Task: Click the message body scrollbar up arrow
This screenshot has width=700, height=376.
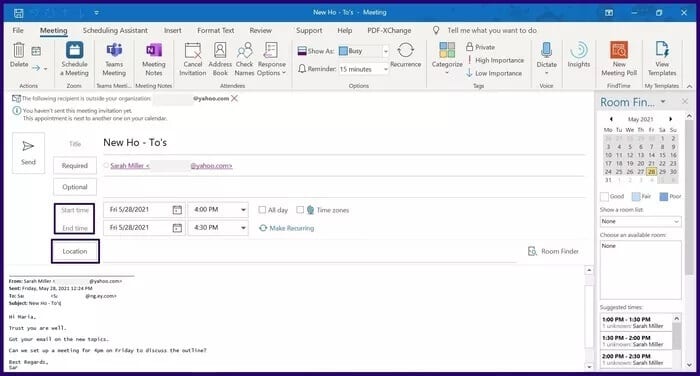Action: [x=589, y=270]
